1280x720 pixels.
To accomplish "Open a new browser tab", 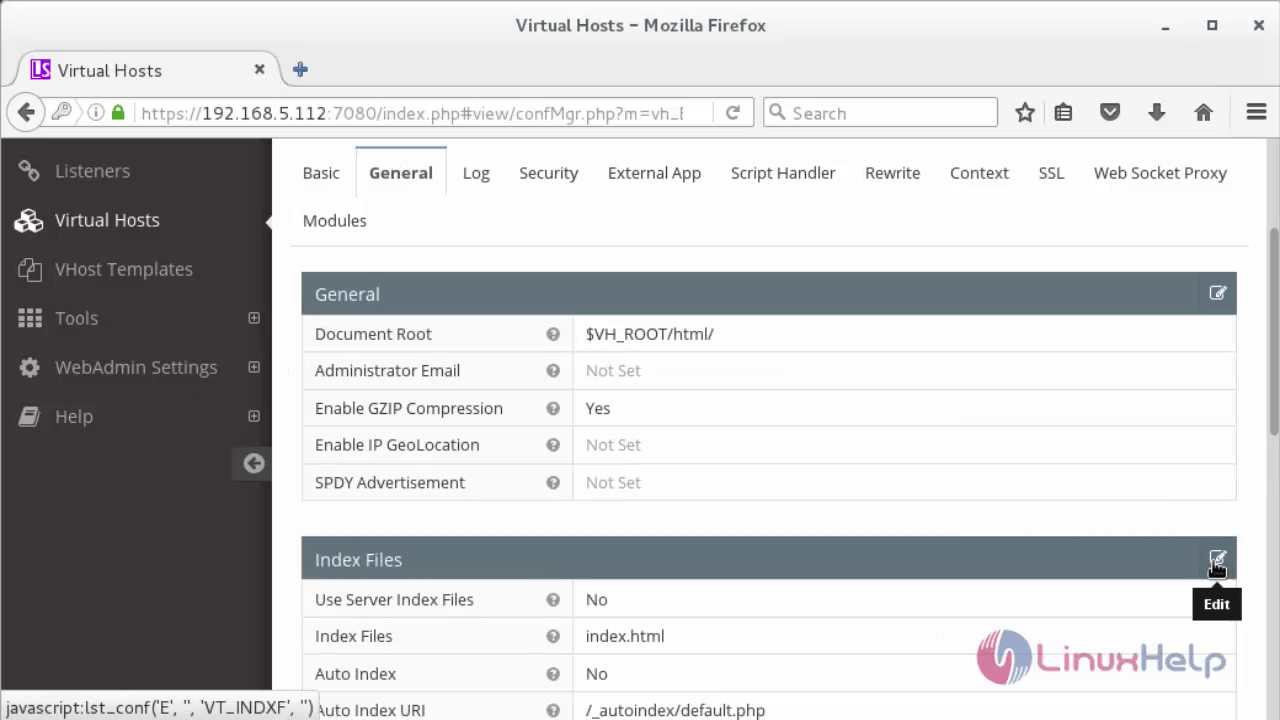I will coord(300,70).
